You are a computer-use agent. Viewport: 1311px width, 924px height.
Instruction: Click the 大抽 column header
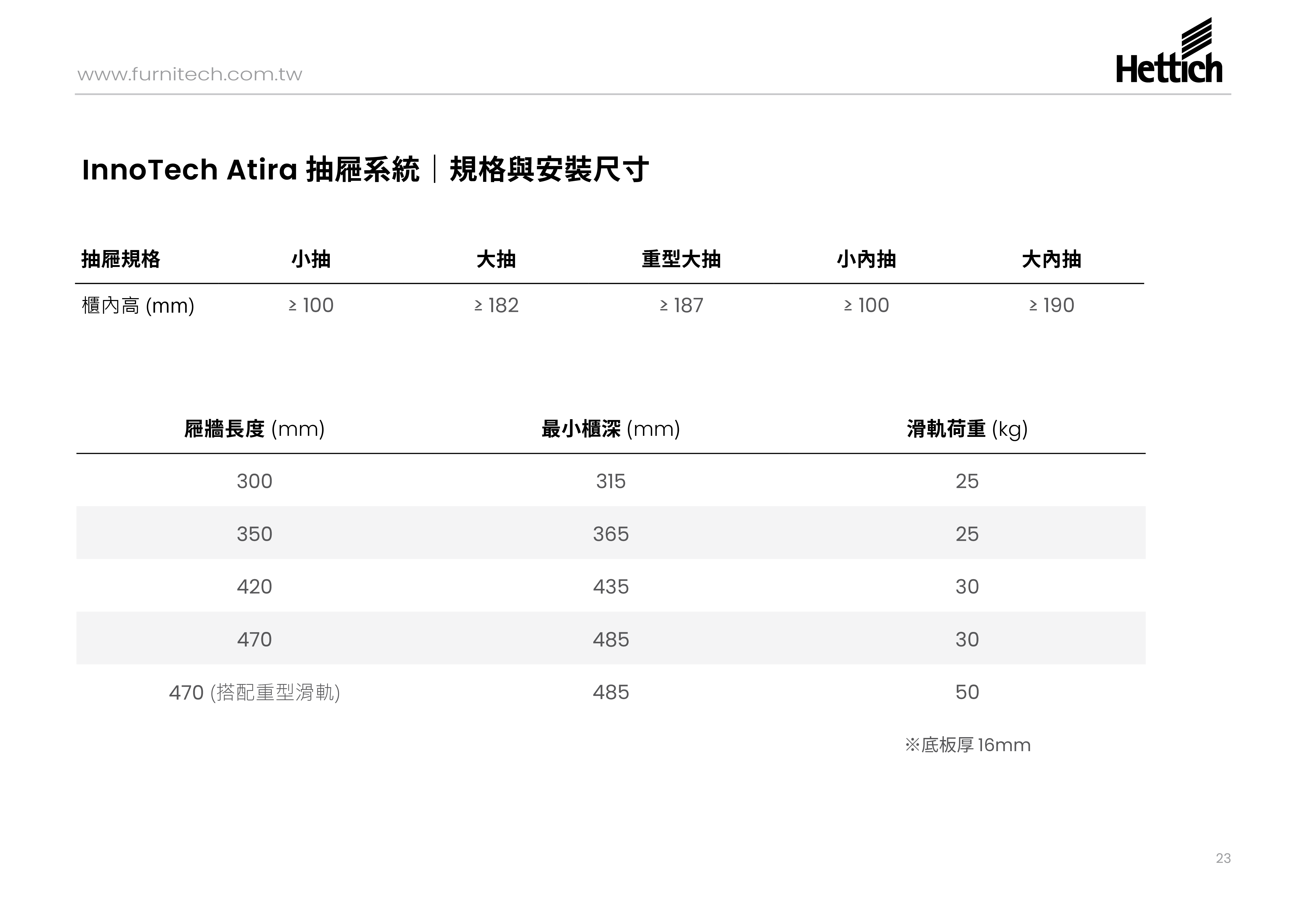[496, 259]
